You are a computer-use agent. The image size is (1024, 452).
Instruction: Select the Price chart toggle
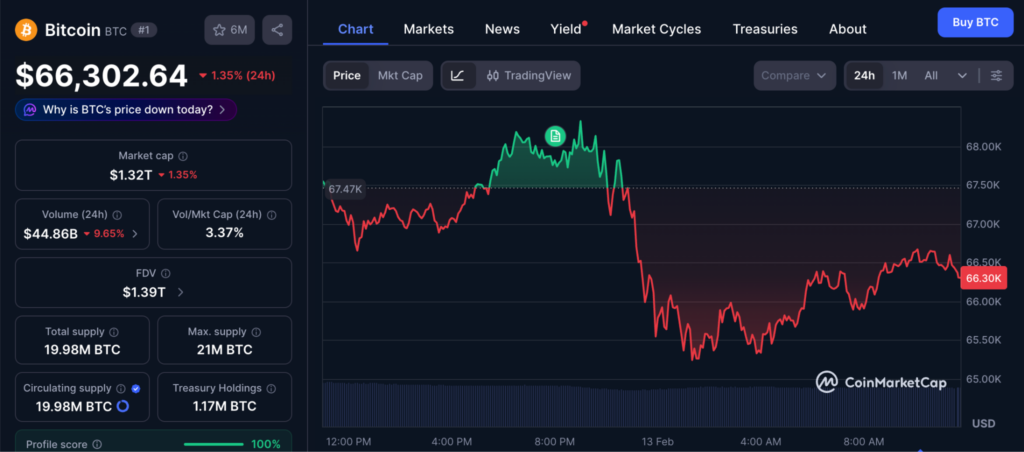pos(347,75)
